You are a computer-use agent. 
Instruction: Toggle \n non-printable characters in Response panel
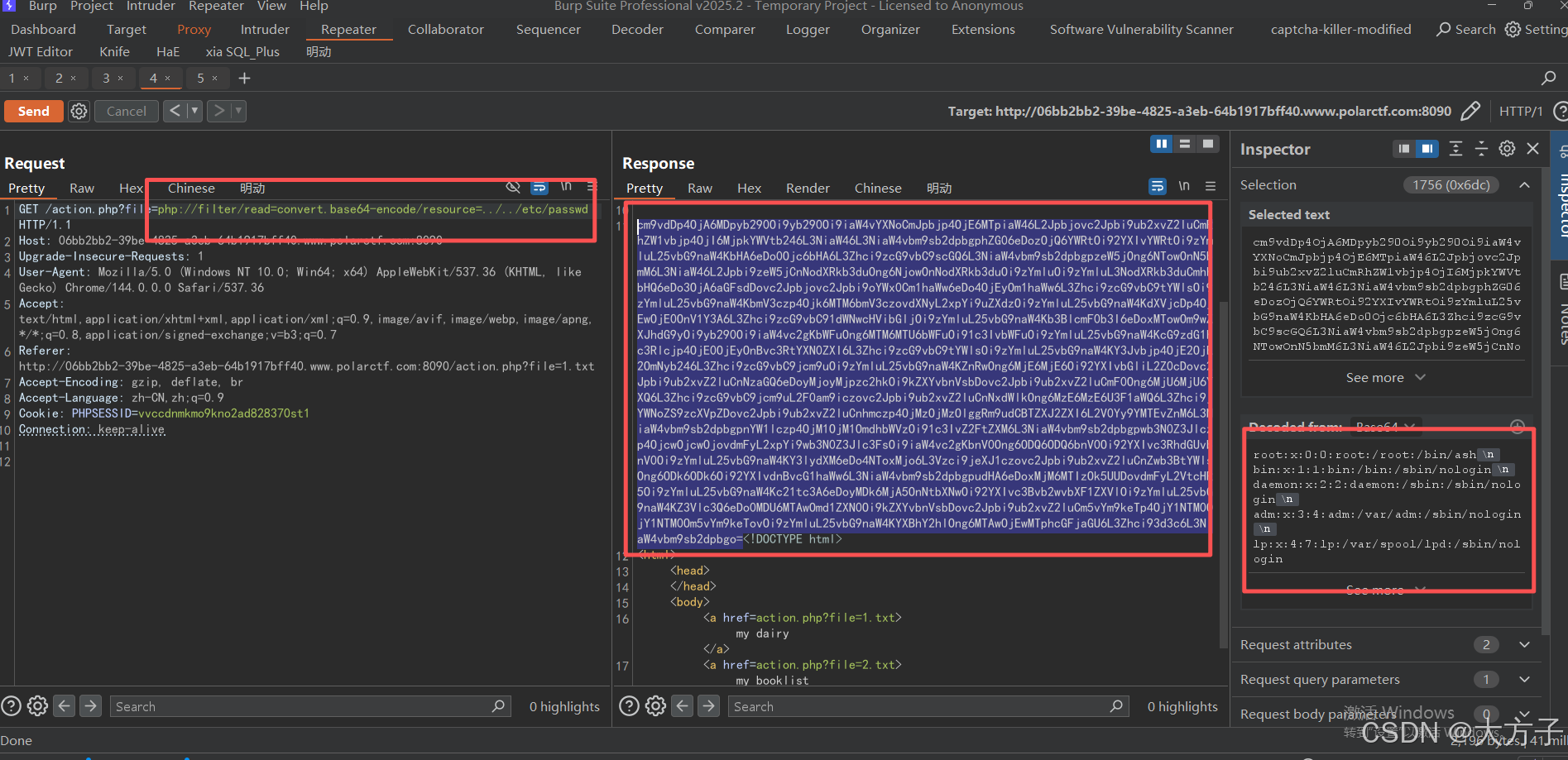tap(1184, 186)
